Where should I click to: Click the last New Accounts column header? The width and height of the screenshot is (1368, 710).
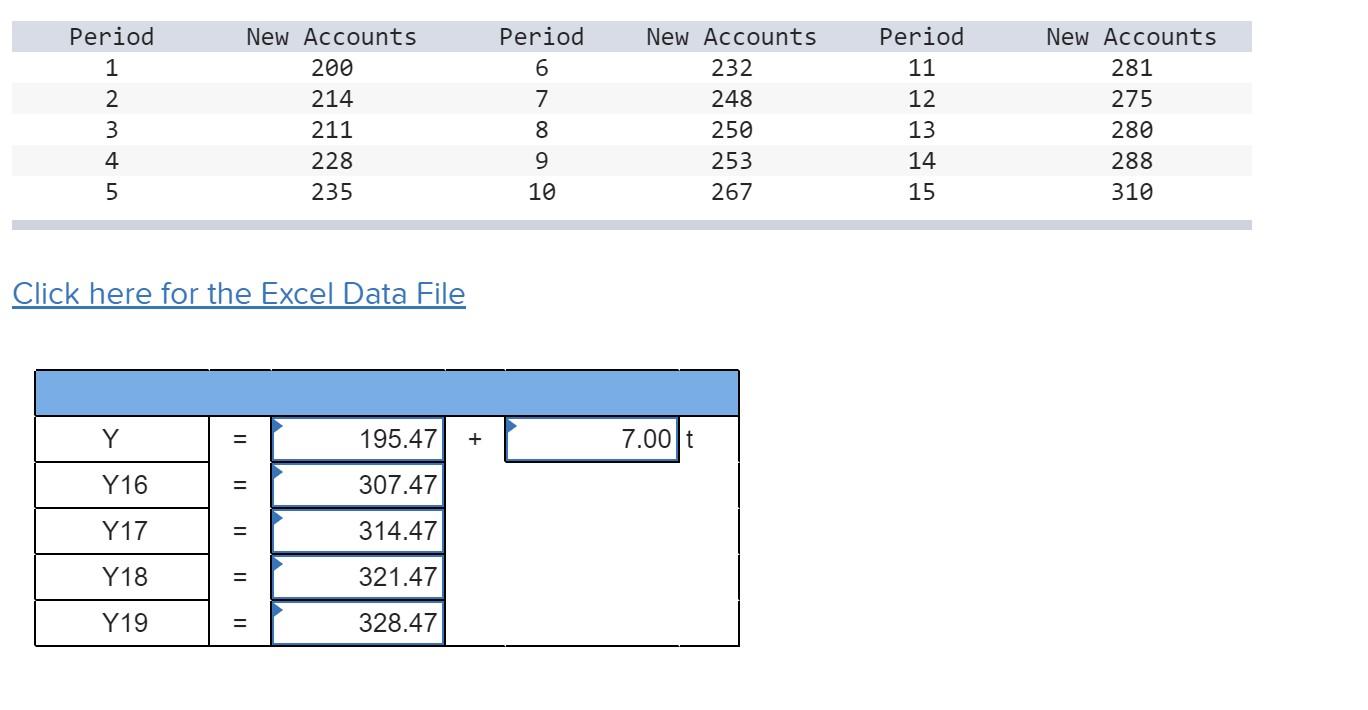click(1132, 37)
